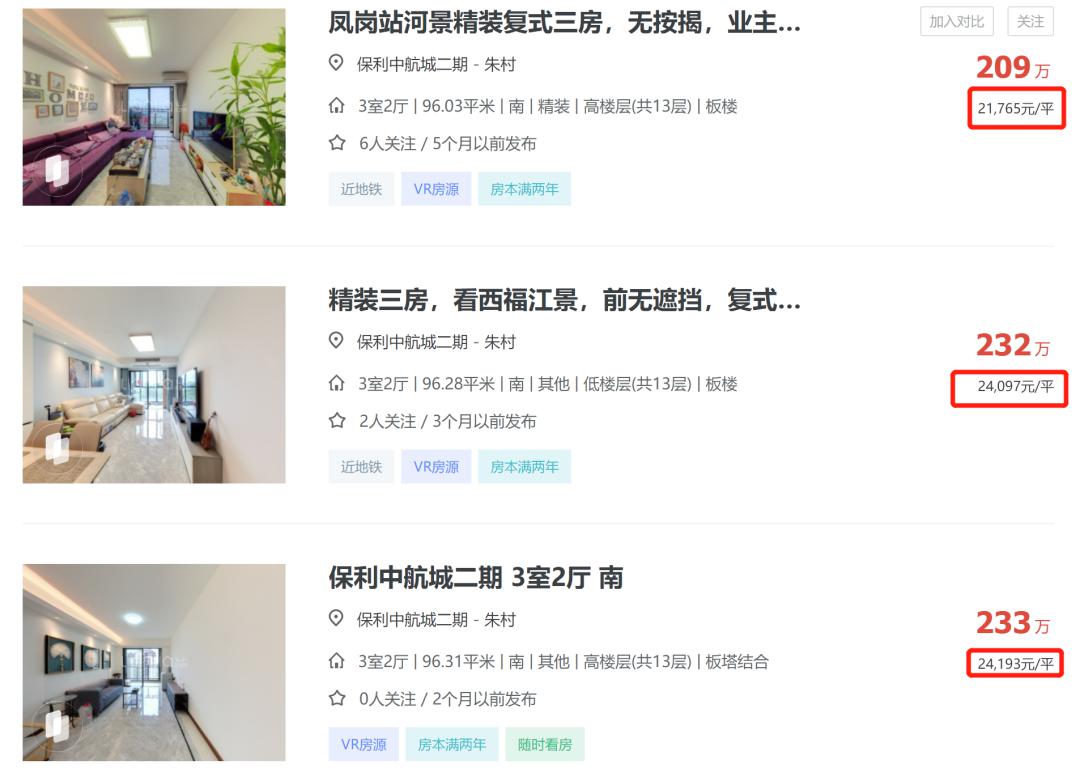Click the location pin icon of the first listing
The width and height of the screenshot is (1080, 781).
[336, 63]
